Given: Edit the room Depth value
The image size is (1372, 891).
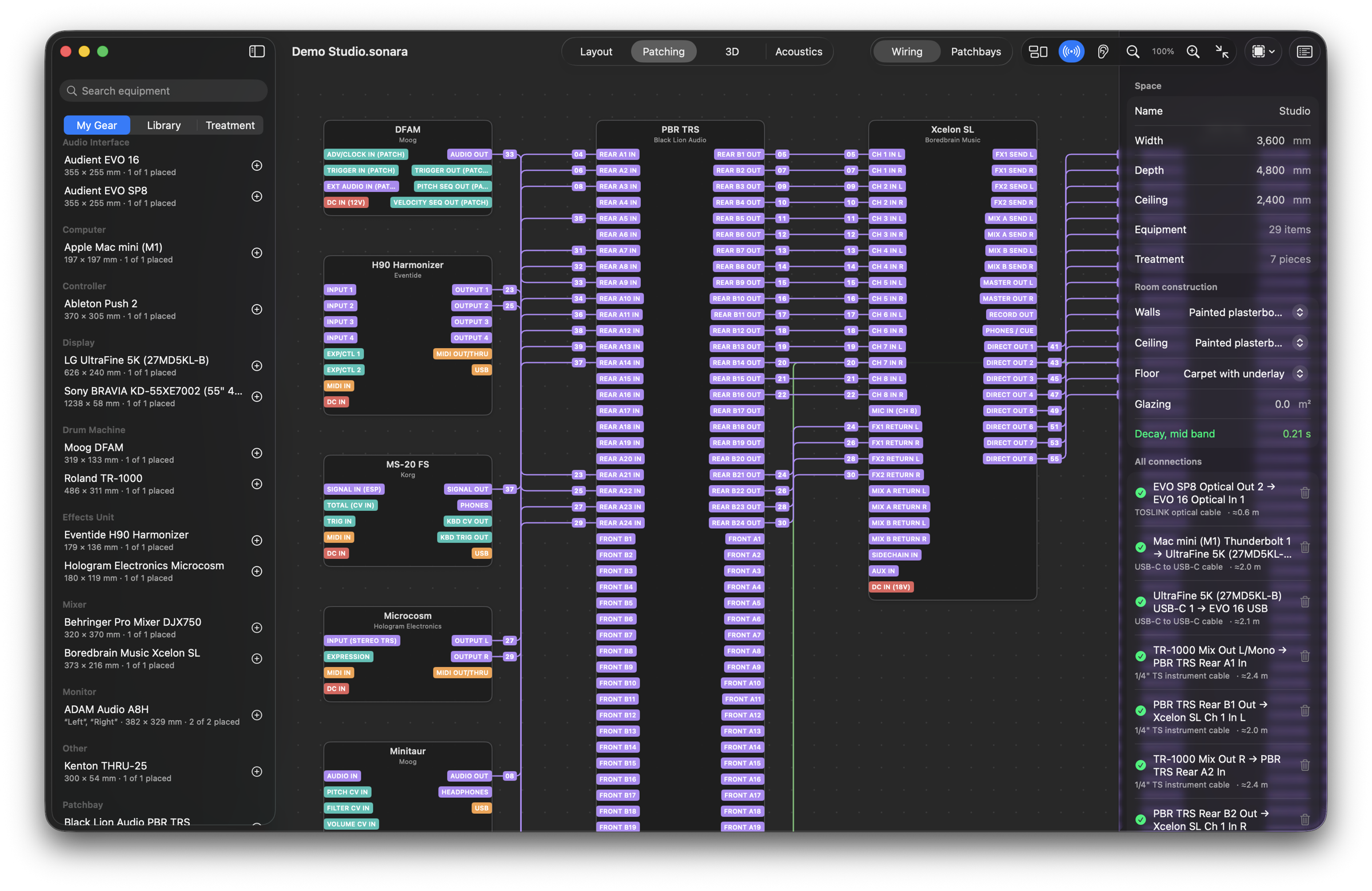Looking at the screenshot, I should click(1270, 170).
